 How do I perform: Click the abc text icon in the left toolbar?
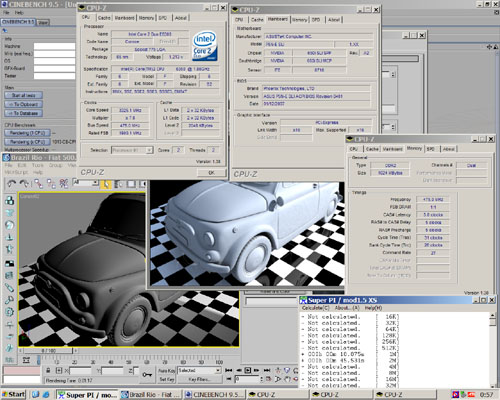click(x=9, y=360)
